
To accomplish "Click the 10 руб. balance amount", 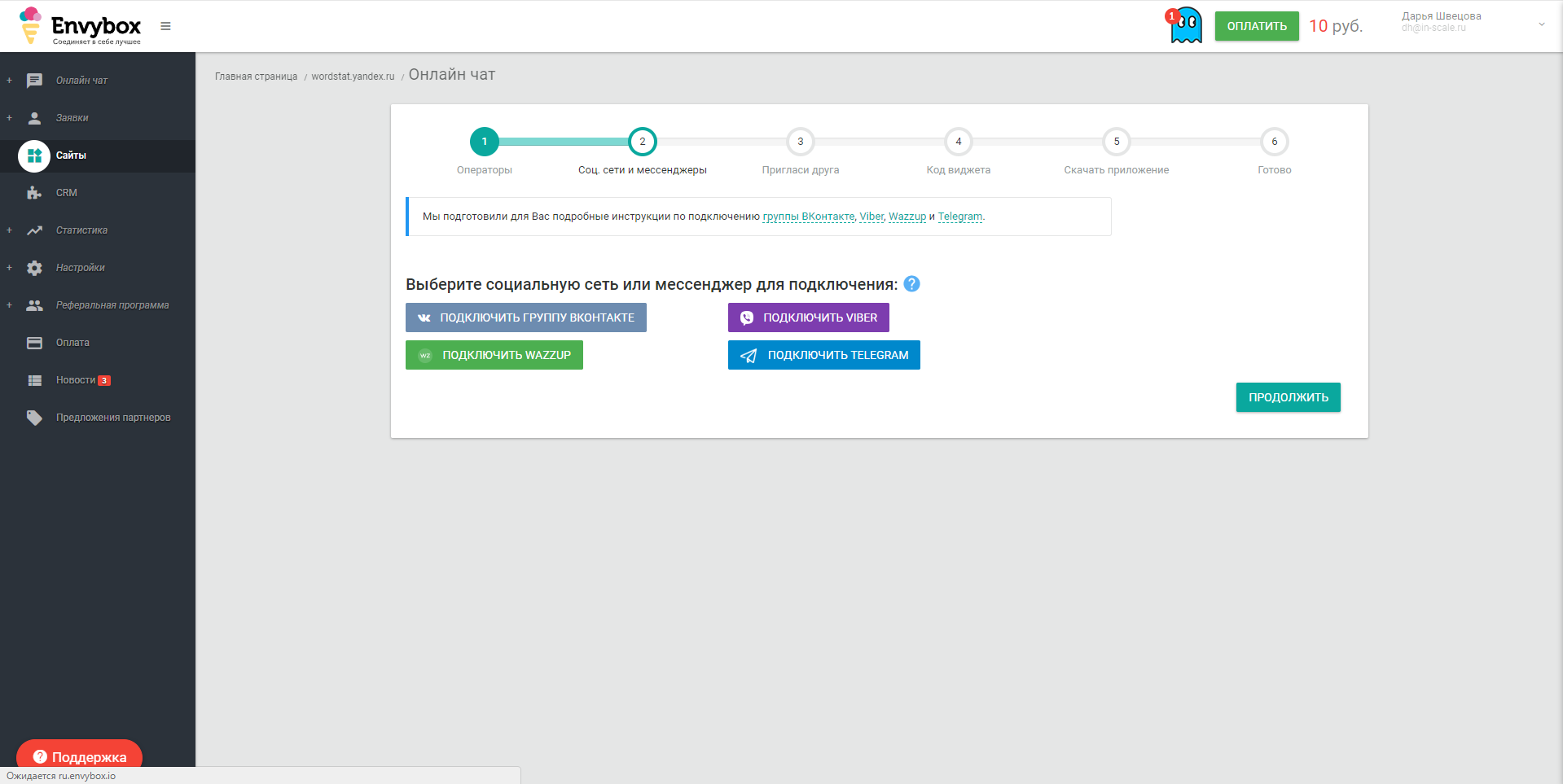I will tap(1336, 26).
